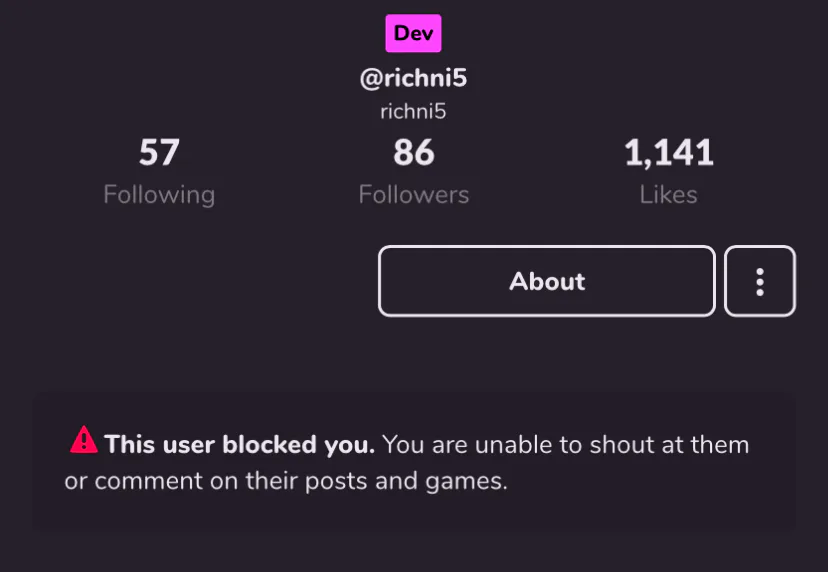
Task: Click the red warning triangle icon
Action: click(x=84, y=440)
